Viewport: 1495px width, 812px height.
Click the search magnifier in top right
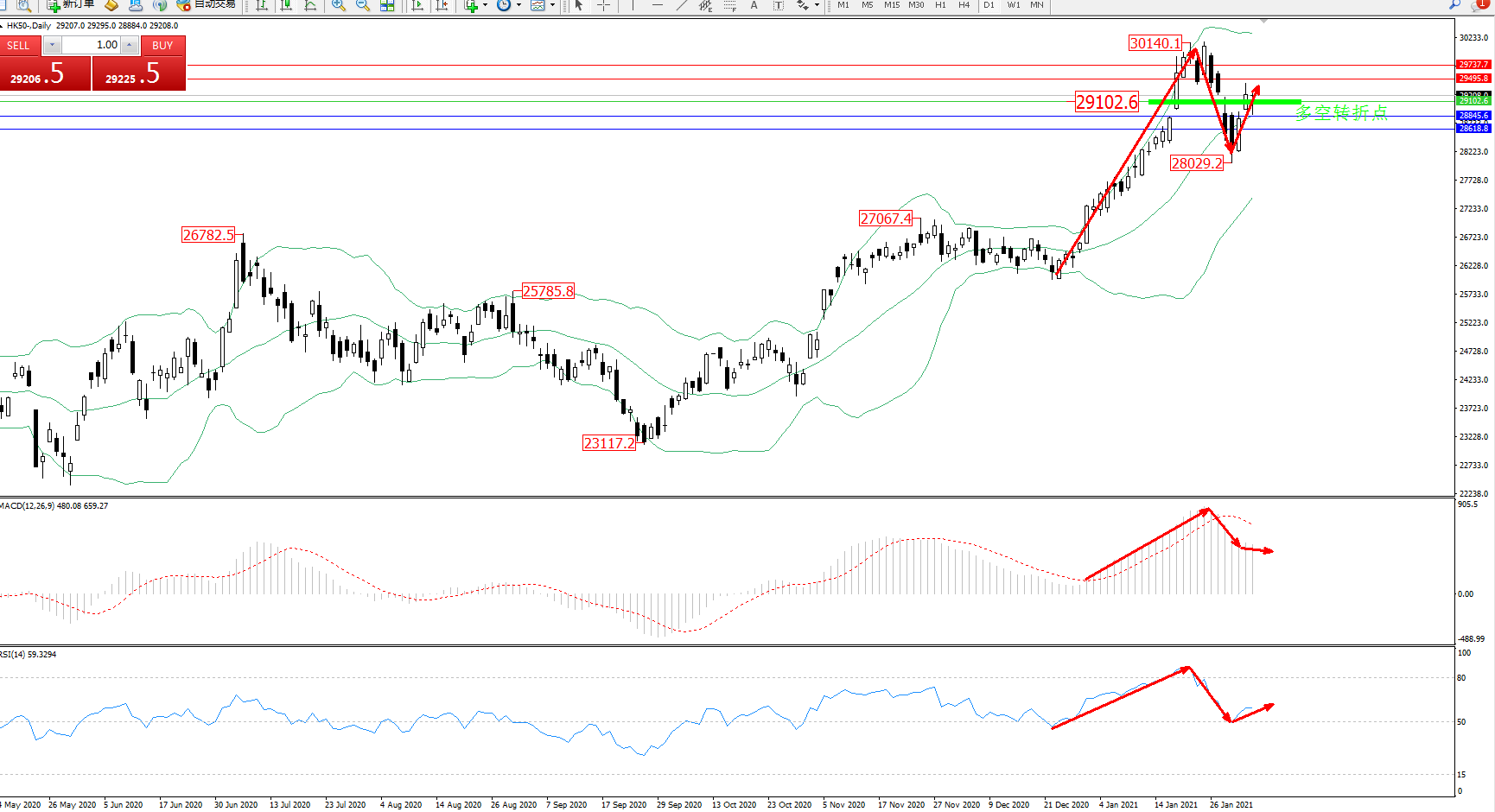point(1454,5)
